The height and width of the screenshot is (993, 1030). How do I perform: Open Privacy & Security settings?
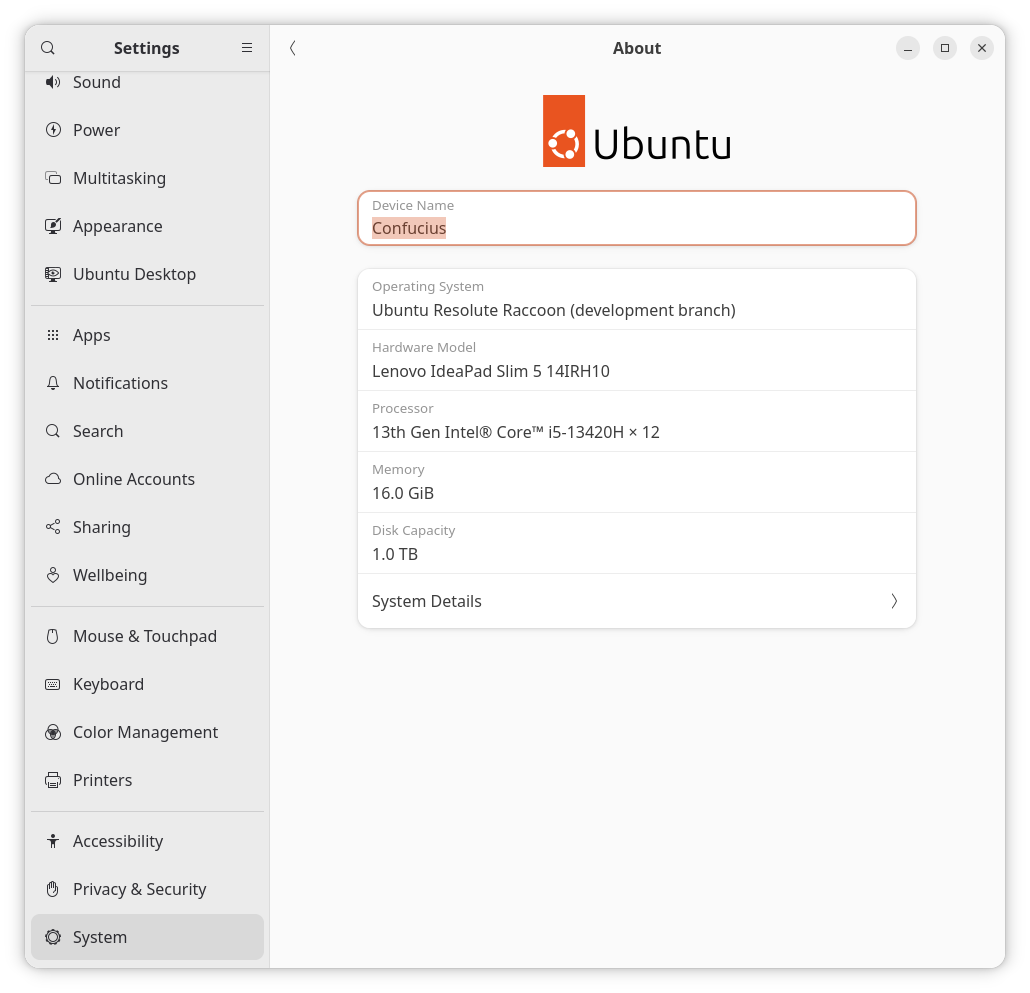pyautogui.click(x=139, y=889)
